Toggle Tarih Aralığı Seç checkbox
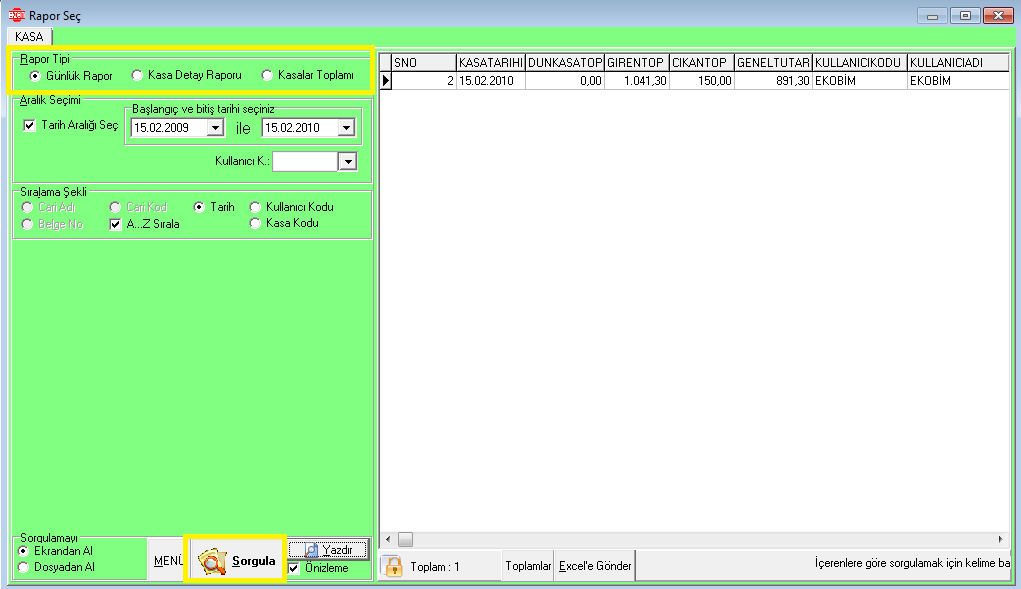The height and width of the screenshot is (589, 1021). tap(29, 125)
